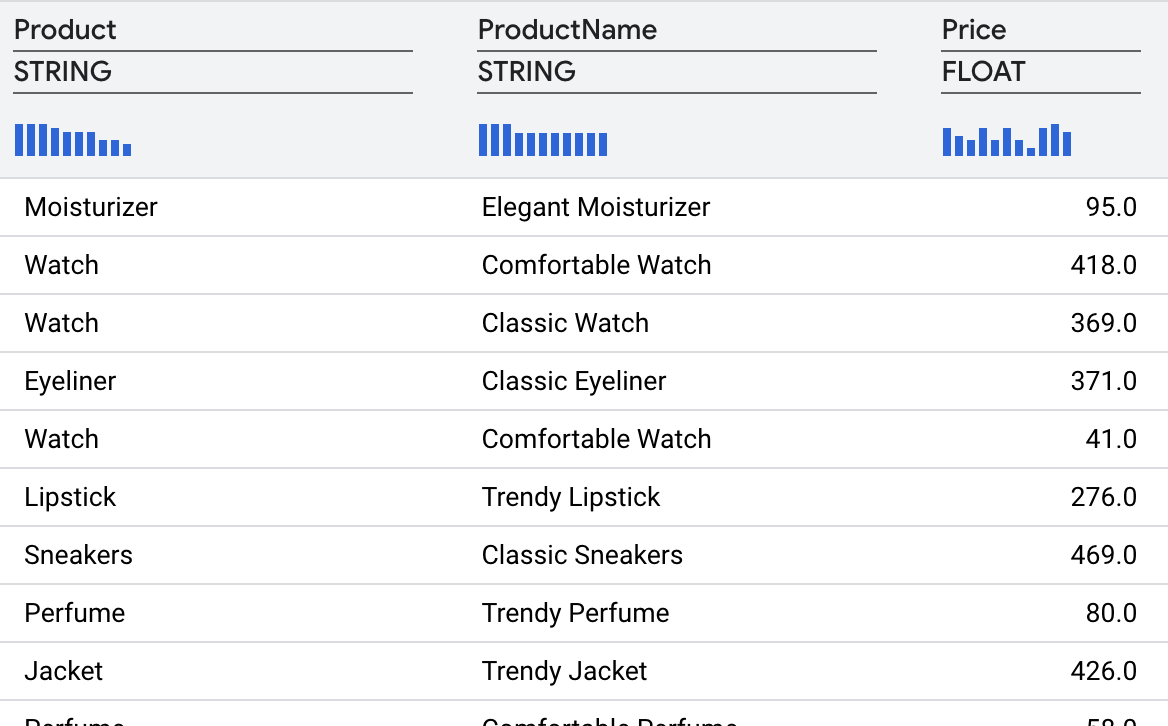Viewport: 1168px width, 726px height.
Task: Click the Price column header
Action: (x=974, y=30)
